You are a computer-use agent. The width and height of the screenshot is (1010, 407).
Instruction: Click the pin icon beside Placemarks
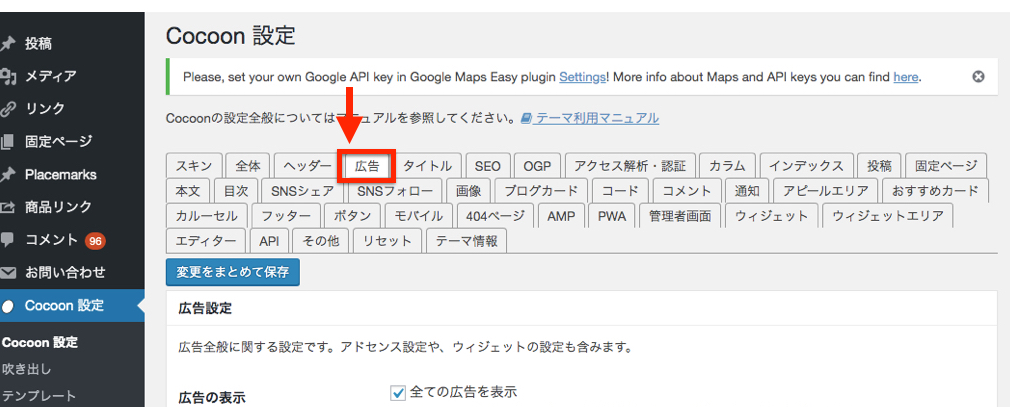[x=8, y=175]
